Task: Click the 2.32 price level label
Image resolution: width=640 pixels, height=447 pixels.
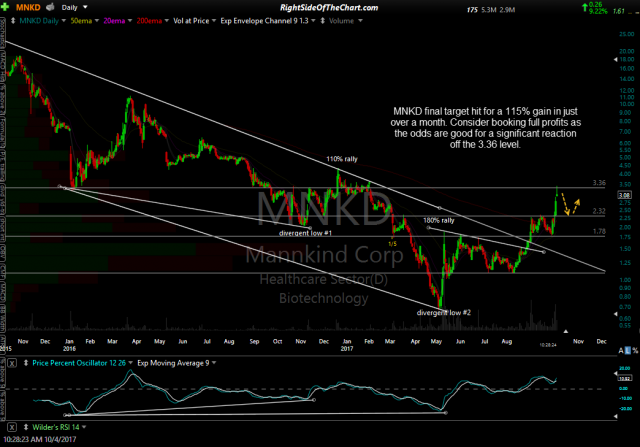Action: (599, 211)
